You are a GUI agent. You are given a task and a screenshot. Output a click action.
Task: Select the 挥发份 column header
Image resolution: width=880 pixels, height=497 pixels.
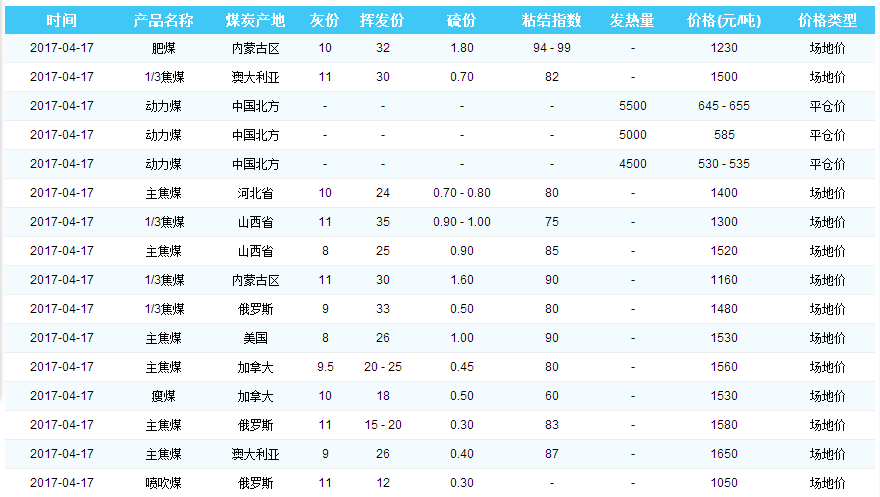(x=382, y=21)
